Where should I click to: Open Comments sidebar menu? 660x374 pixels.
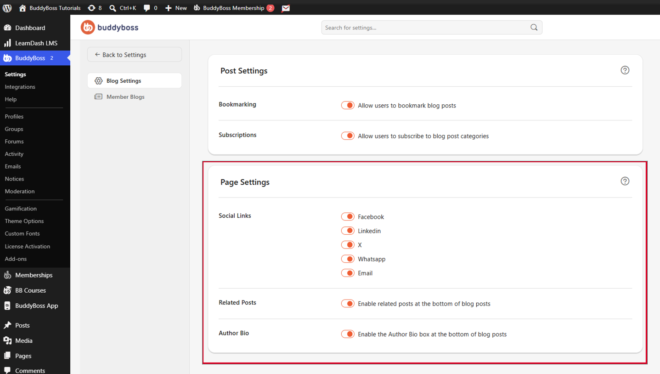tap(35, 370)
